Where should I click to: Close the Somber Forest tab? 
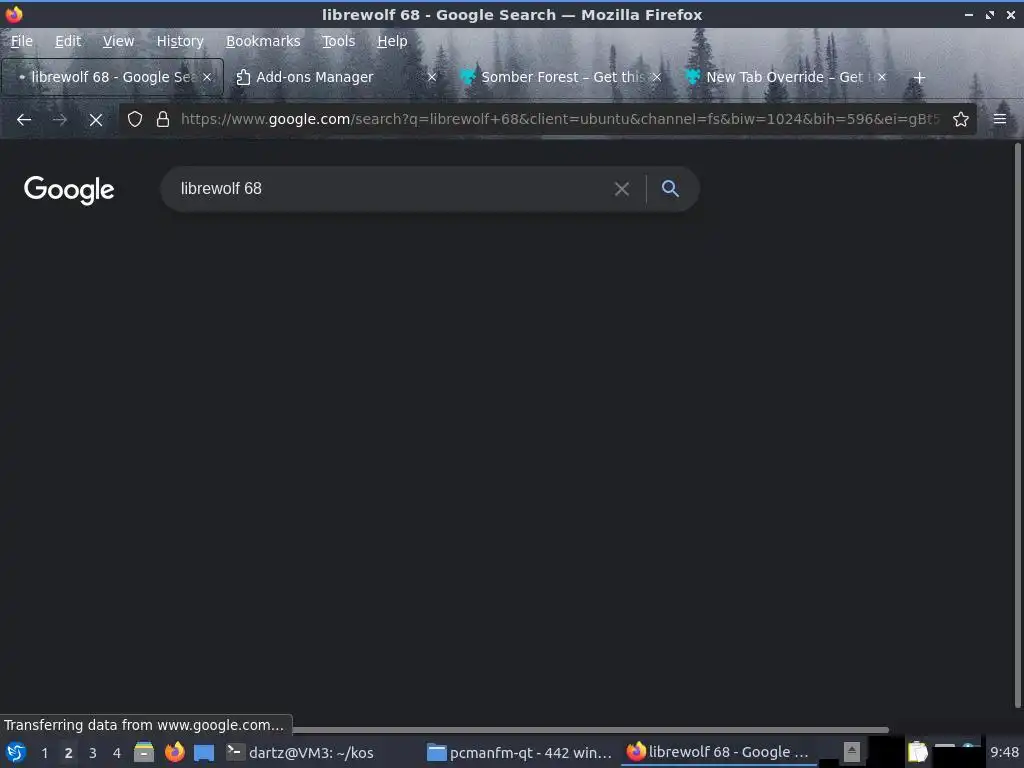[x=656, y=77]
